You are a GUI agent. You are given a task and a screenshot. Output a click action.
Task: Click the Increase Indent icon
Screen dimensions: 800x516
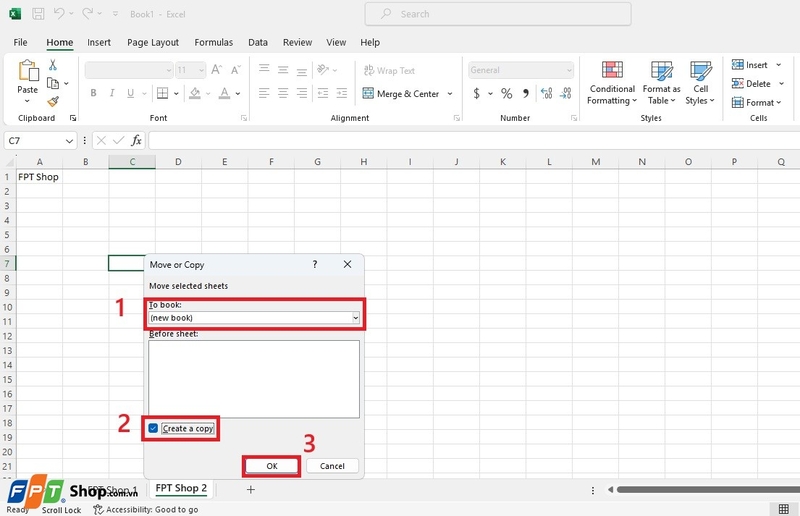click(x=342, y=93)
